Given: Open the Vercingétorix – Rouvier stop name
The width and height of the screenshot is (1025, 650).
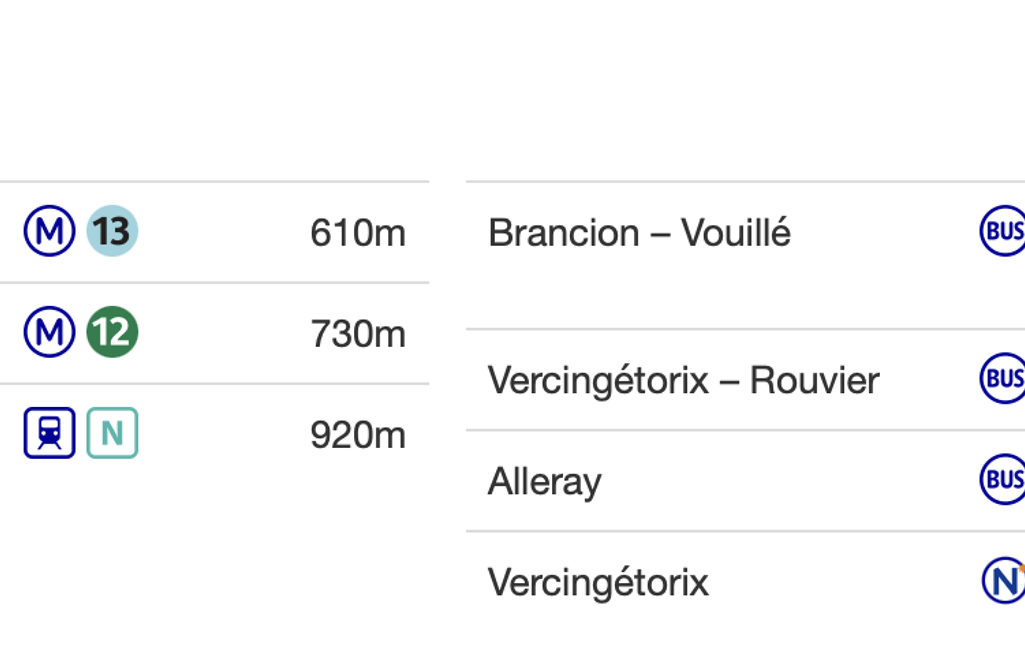Looking at the screenshot, I should [683, 380].
